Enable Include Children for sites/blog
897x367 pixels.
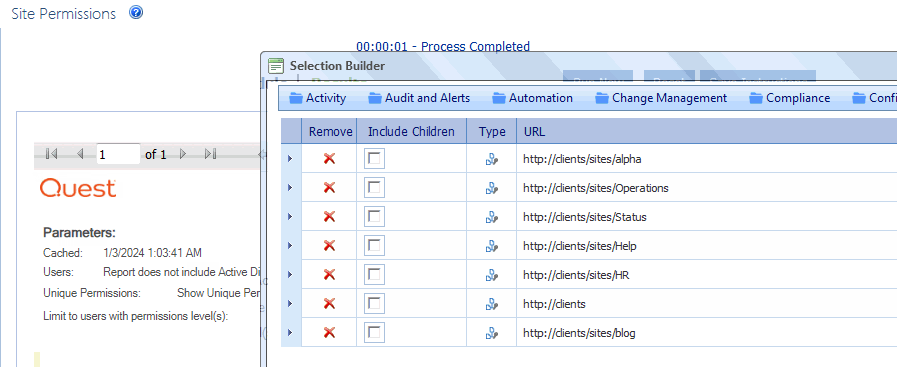[x=375, y=333]
